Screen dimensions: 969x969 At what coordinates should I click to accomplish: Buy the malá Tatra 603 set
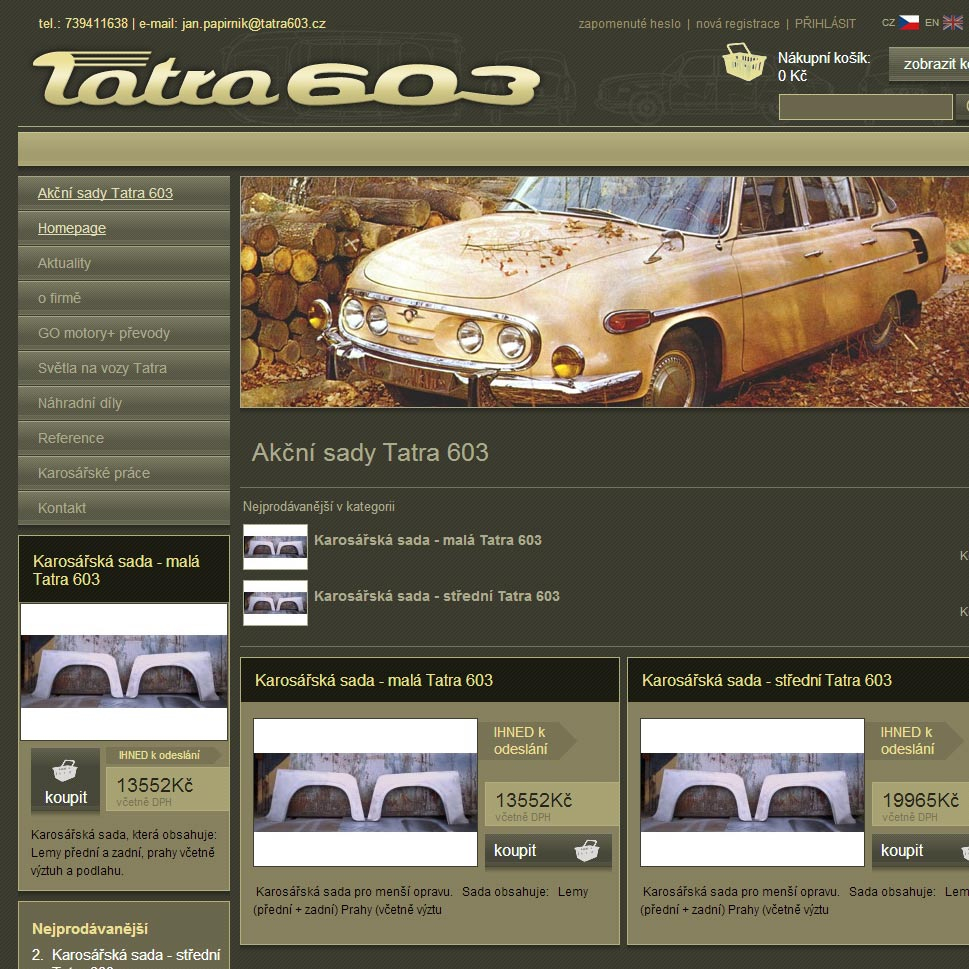(547, 851)
